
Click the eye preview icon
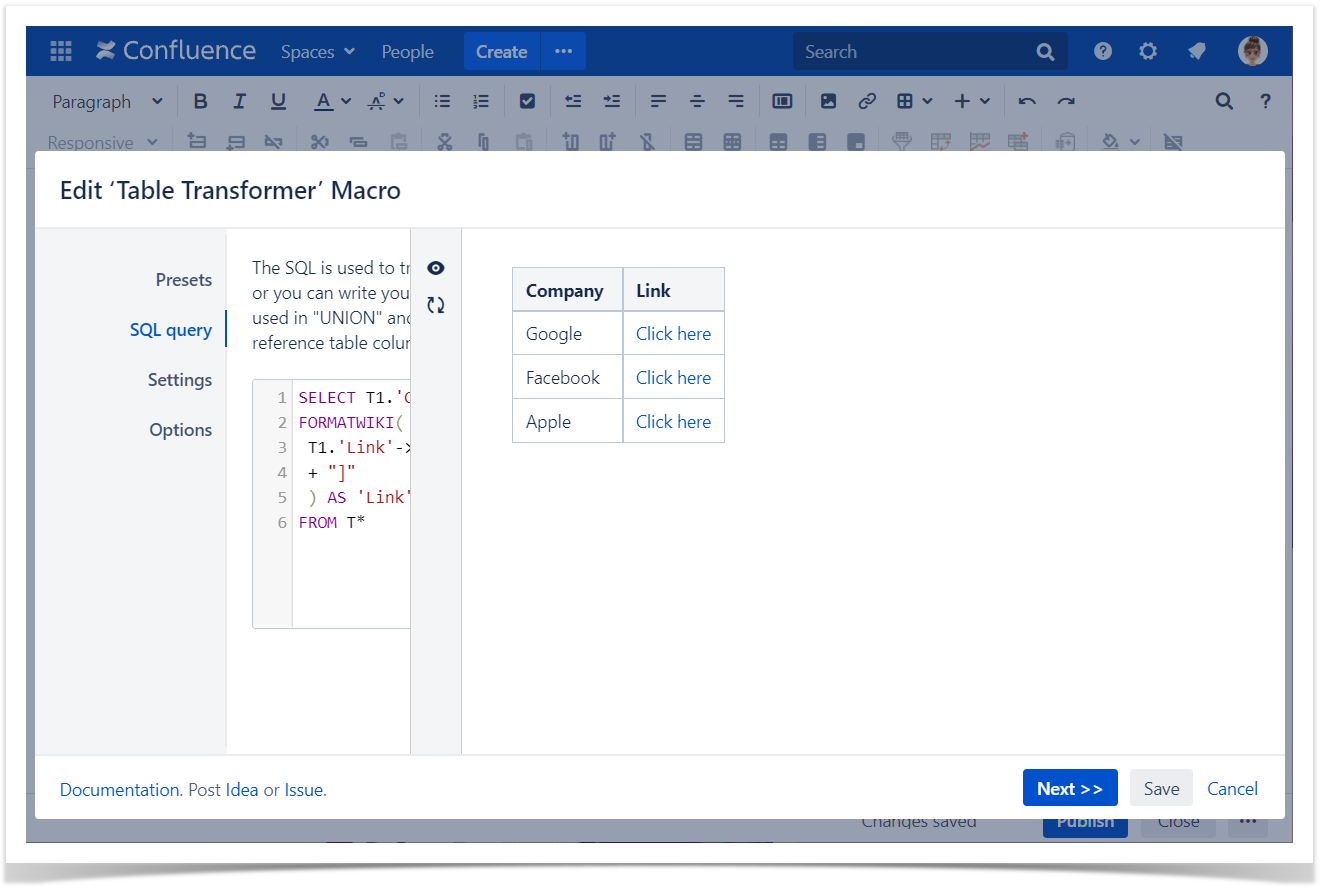coord(435,268)
